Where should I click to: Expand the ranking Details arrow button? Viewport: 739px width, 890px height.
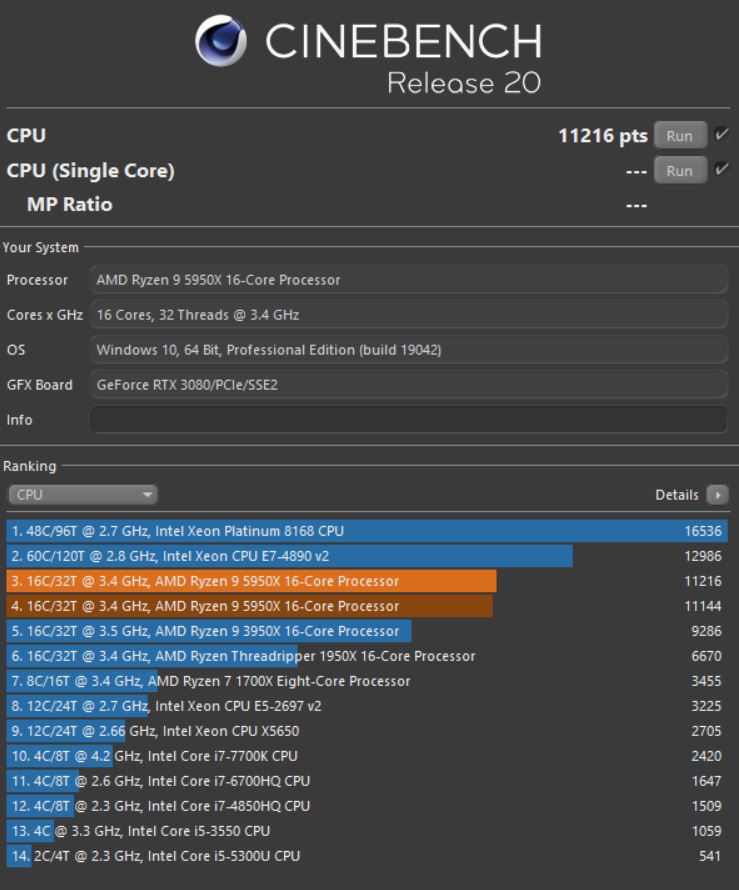717,495
